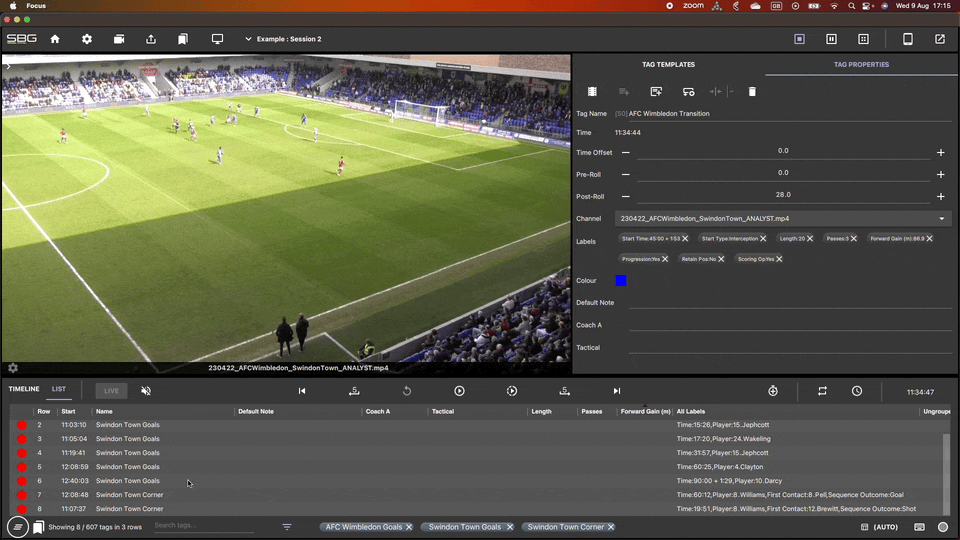Screen dimensions: 960x540
Task: Click the Search tags field
Action: (203, 525)
